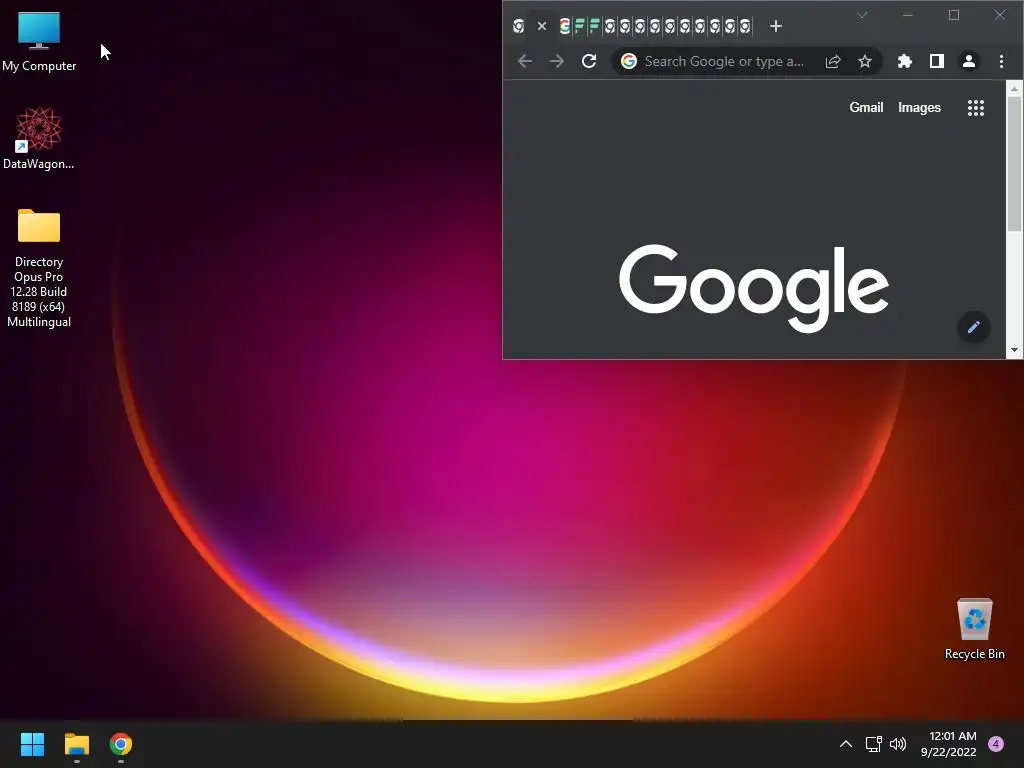The image size is (1024, 768).
Task: Open the Gmail link
Action: 866,108
